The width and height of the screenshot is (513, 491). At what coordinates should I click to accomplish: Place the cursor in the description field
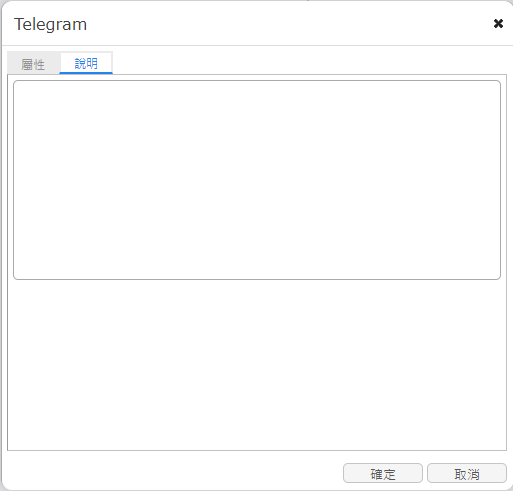[x=257, y=180]
